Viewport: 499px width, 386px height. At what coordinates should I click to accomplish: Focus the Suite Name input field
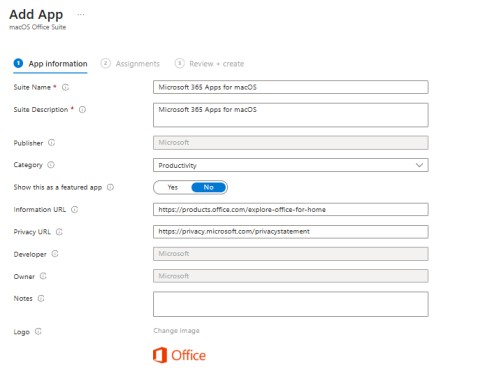tap(291, 87)
